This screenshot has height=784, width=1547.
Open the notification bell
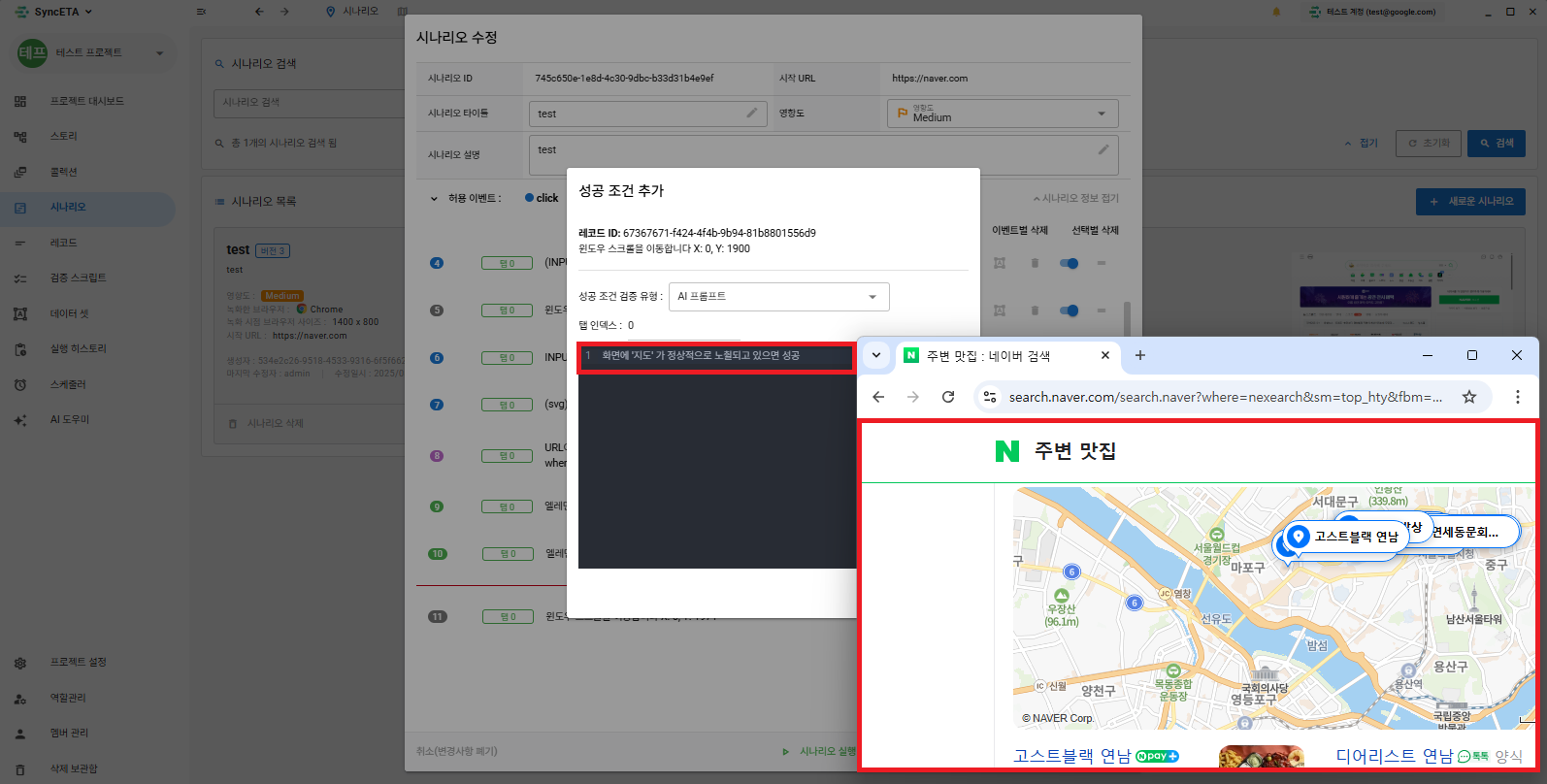click(x=1276, y=12)
